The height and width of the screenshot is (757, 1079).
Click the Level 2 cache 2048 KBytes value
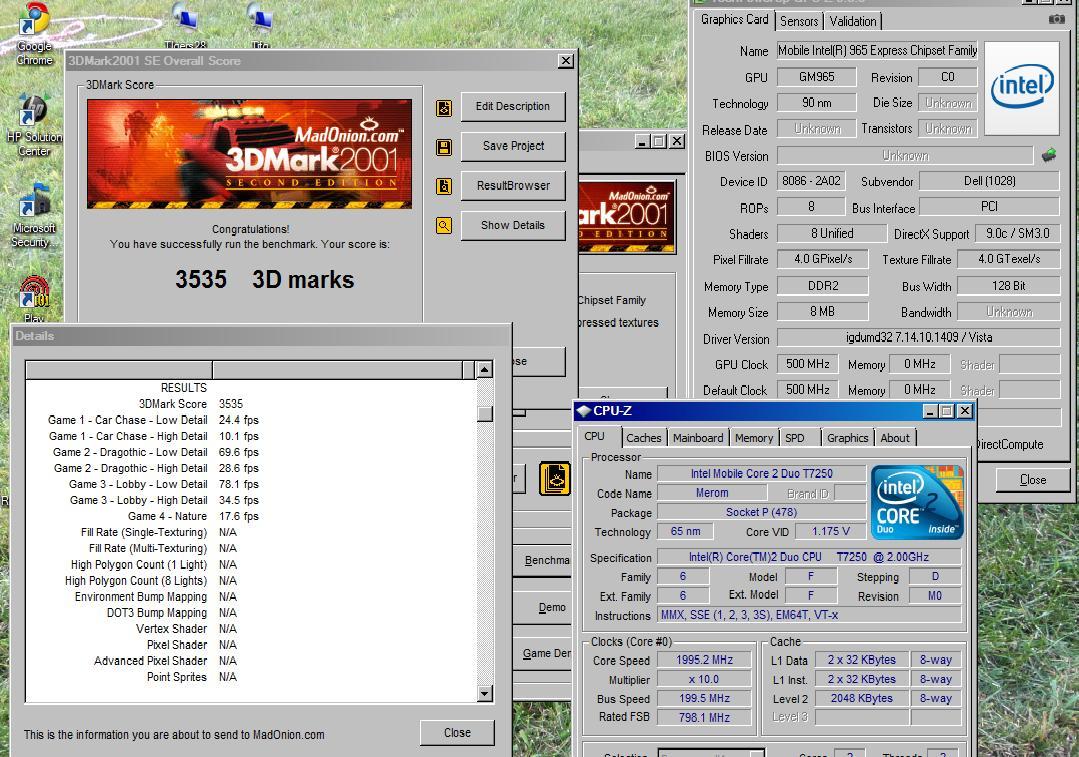(x=862, y=698)
